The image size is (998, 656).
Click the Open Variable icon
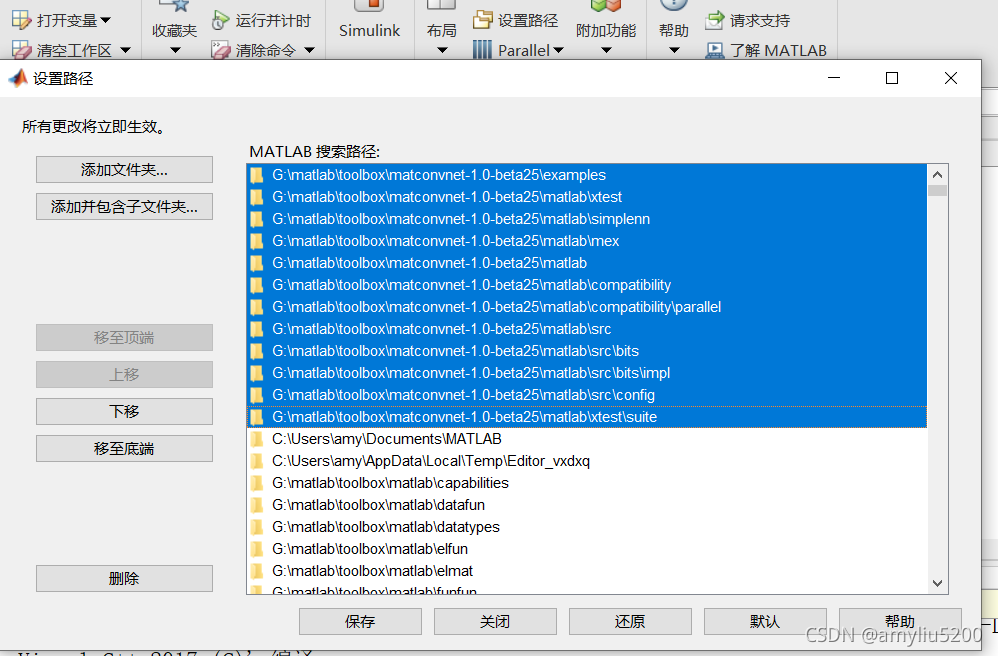click(x=21, y=20)
